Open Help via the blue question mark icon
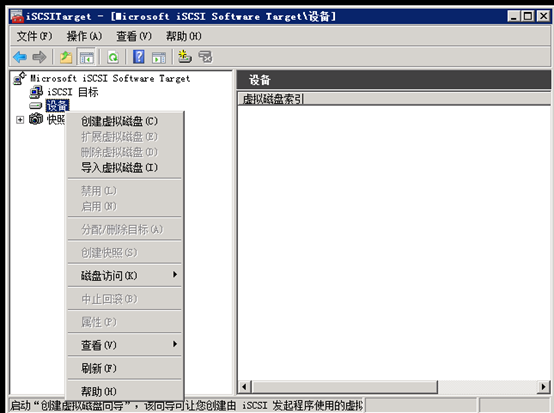The width and height of the screenshot is (554, 413). (x=138, y=57)
